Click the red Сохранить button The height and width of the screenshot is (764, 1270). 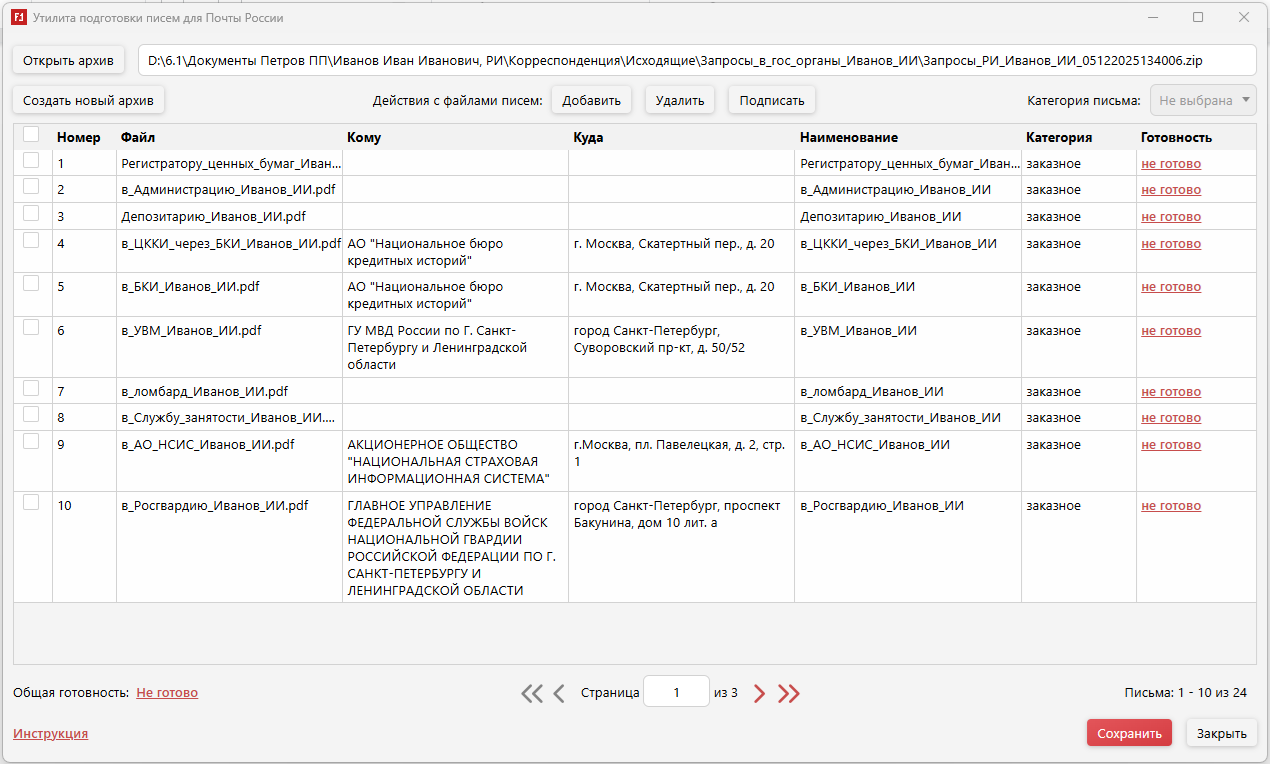[1129, 733]
